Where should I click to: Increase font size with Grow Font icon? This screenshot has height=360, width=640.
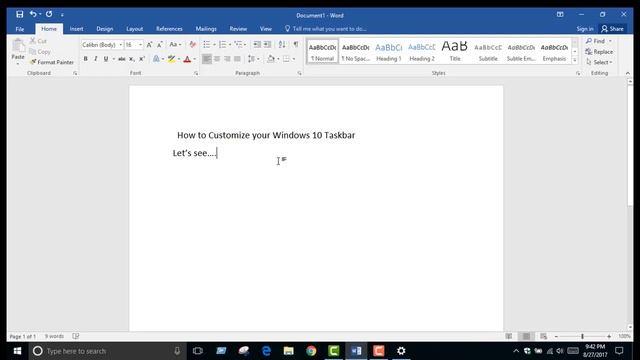(x=149, y=44)
